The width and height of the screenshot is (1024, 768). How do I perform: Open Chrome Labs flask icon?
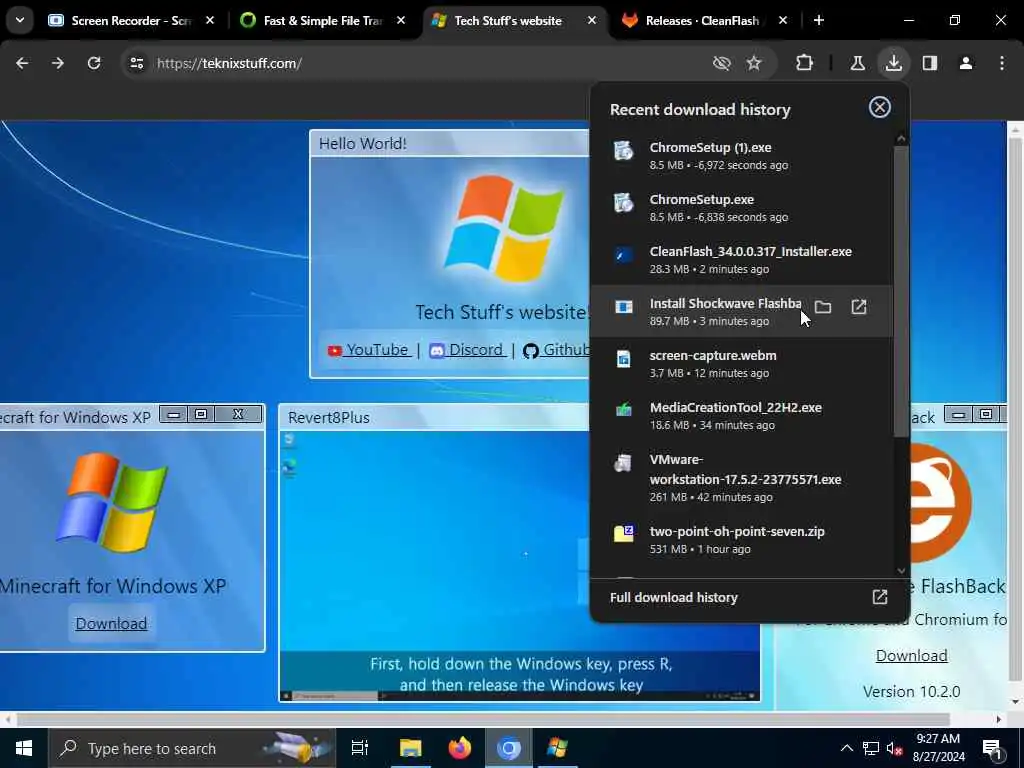(x=857, y=63)
